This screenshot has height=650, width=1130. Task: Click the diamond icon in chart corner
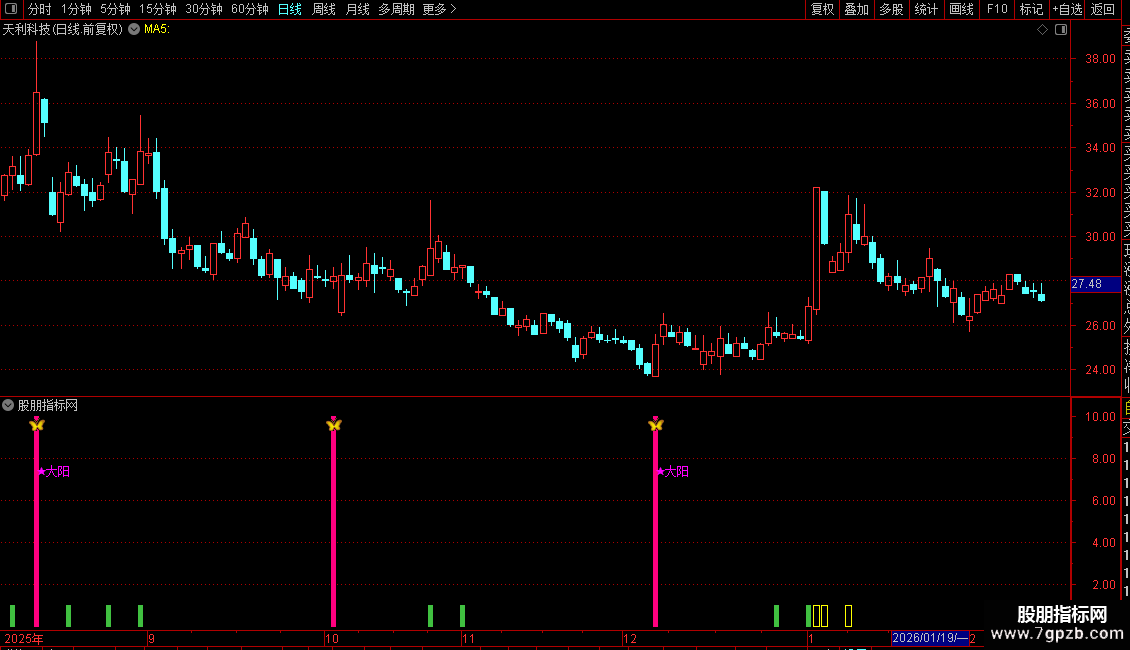[x=1042, y=30]
